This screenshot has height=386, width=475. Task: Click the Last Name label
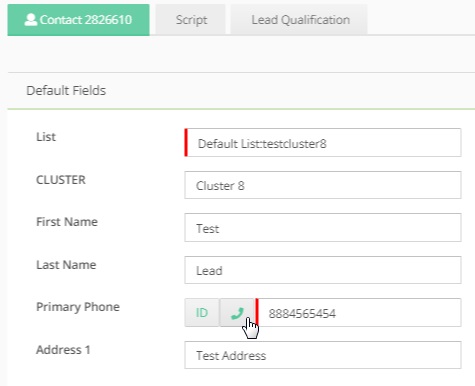(x=66, y=265)
